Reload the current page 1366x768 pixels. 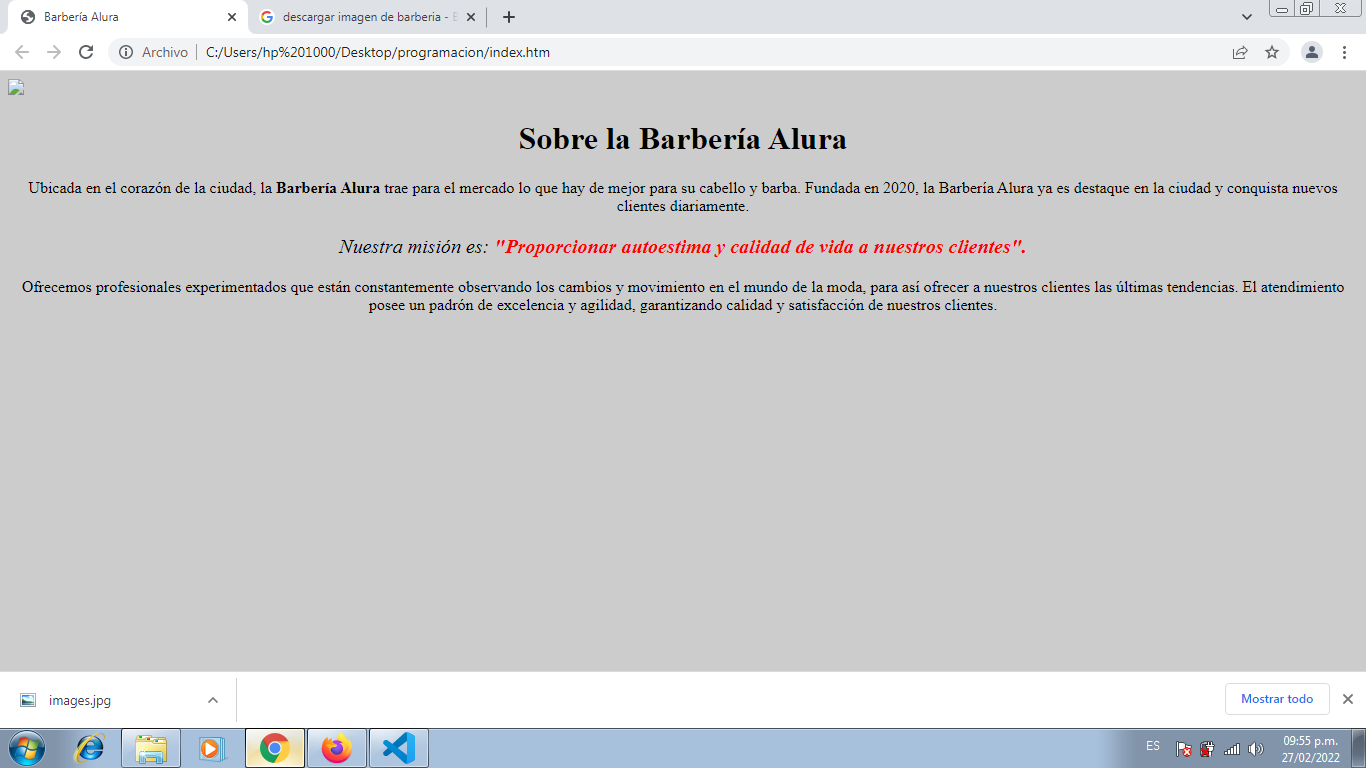click(86, 52)
